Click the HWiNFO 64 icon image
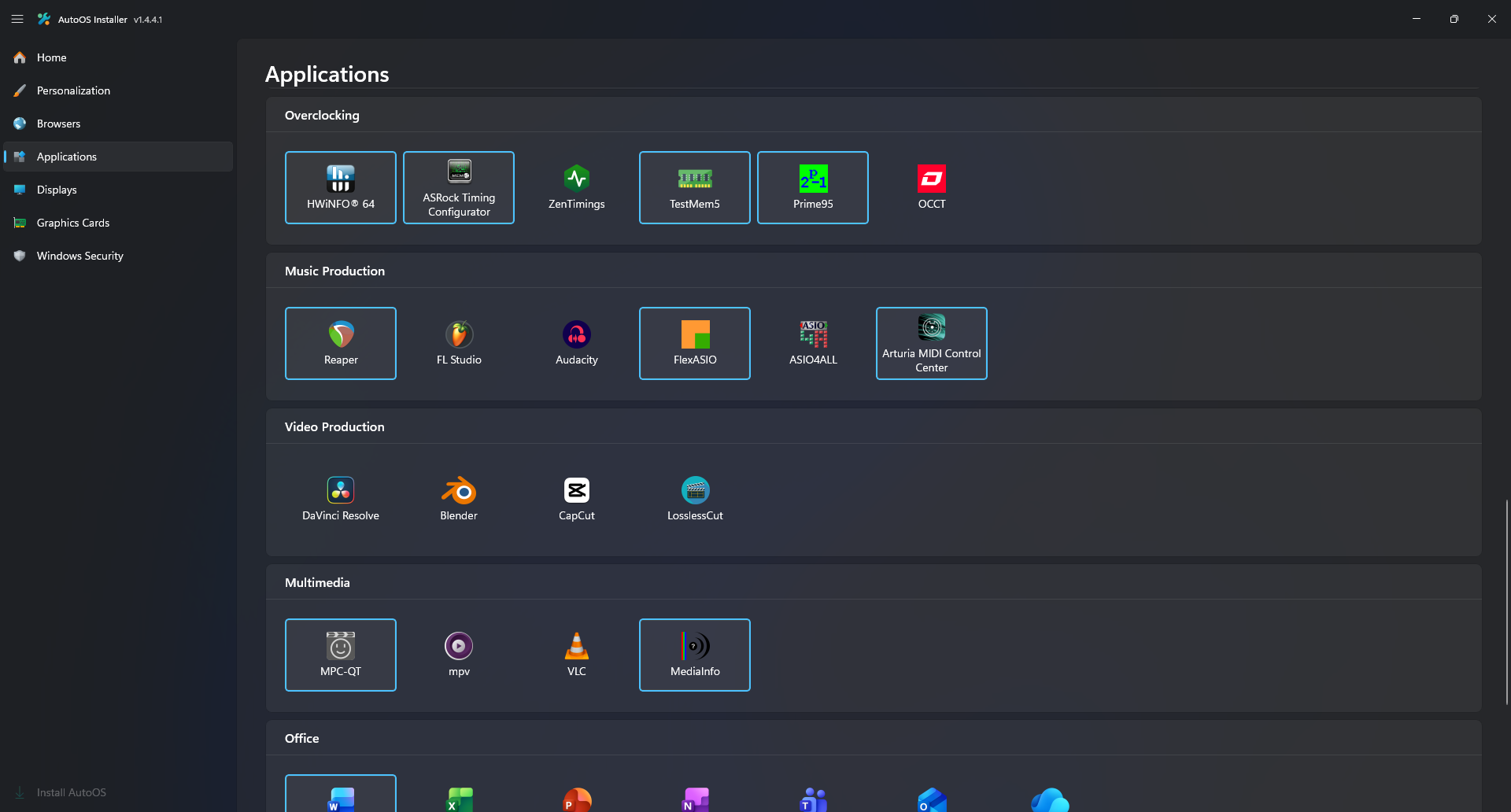 pyautogui.click(x=341, y=179)
